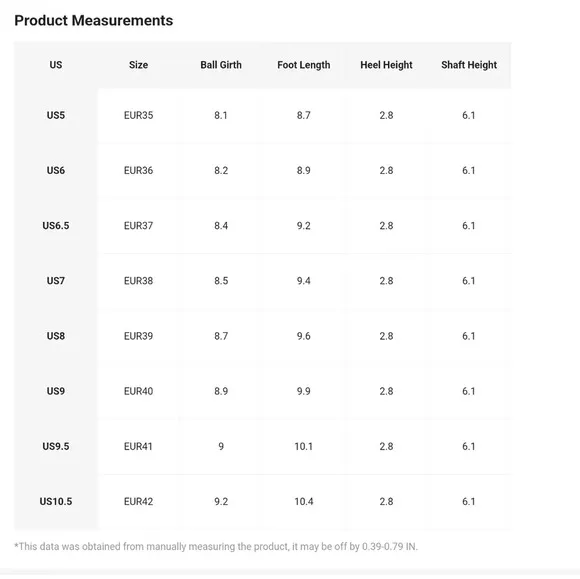Click foot length value 10.4
The height and width of the screenshot is (579, 580).
click(304, 501)
